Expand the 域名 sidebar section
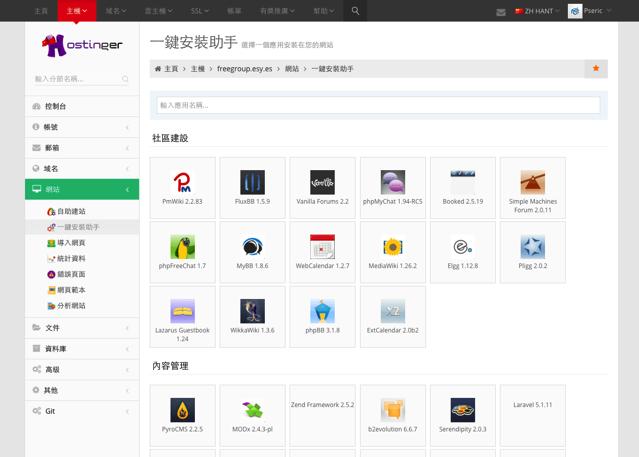The width and height of the screenshot is (639, 457). (82, 168)
